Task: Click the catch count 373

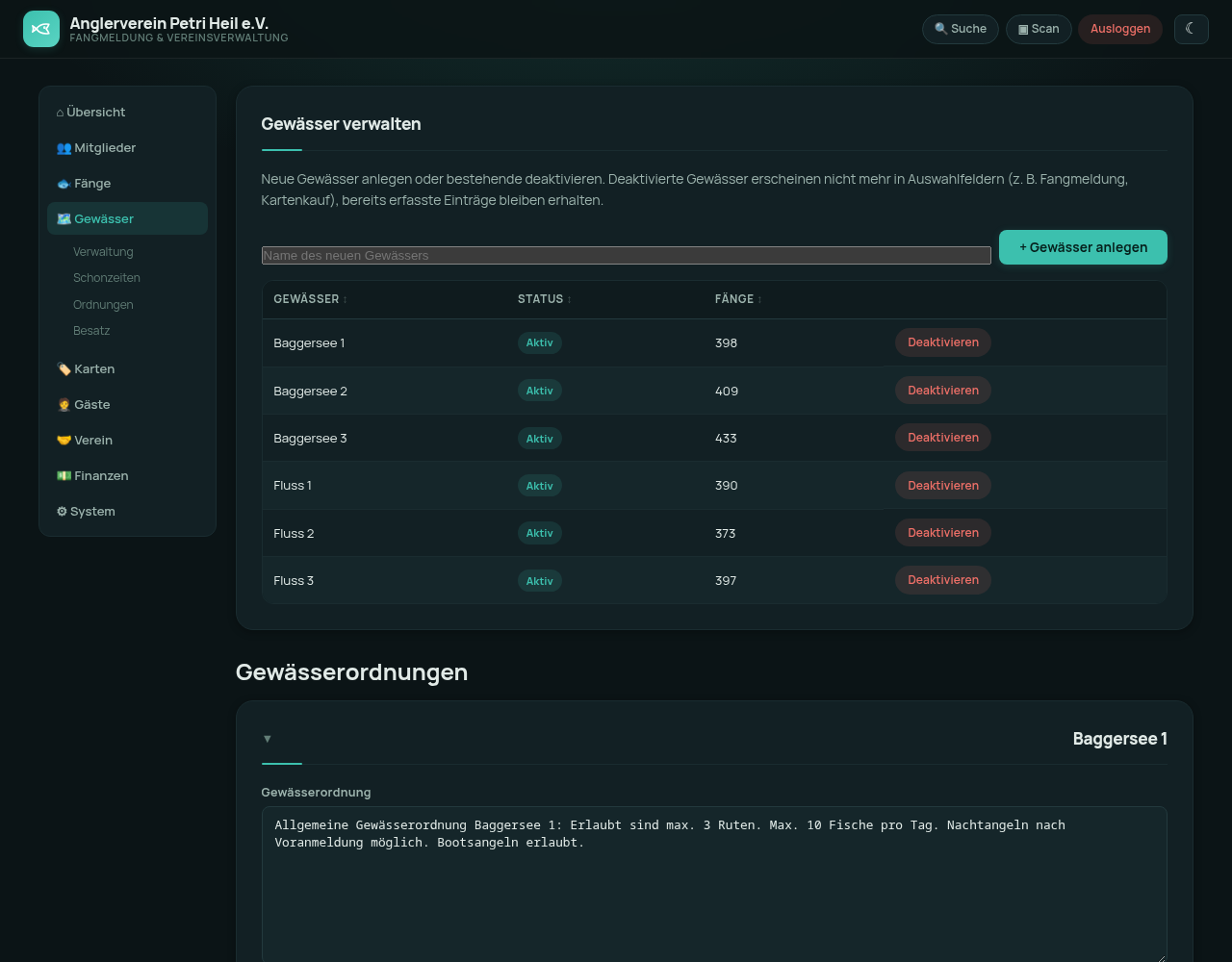Action: click(726, 533)
